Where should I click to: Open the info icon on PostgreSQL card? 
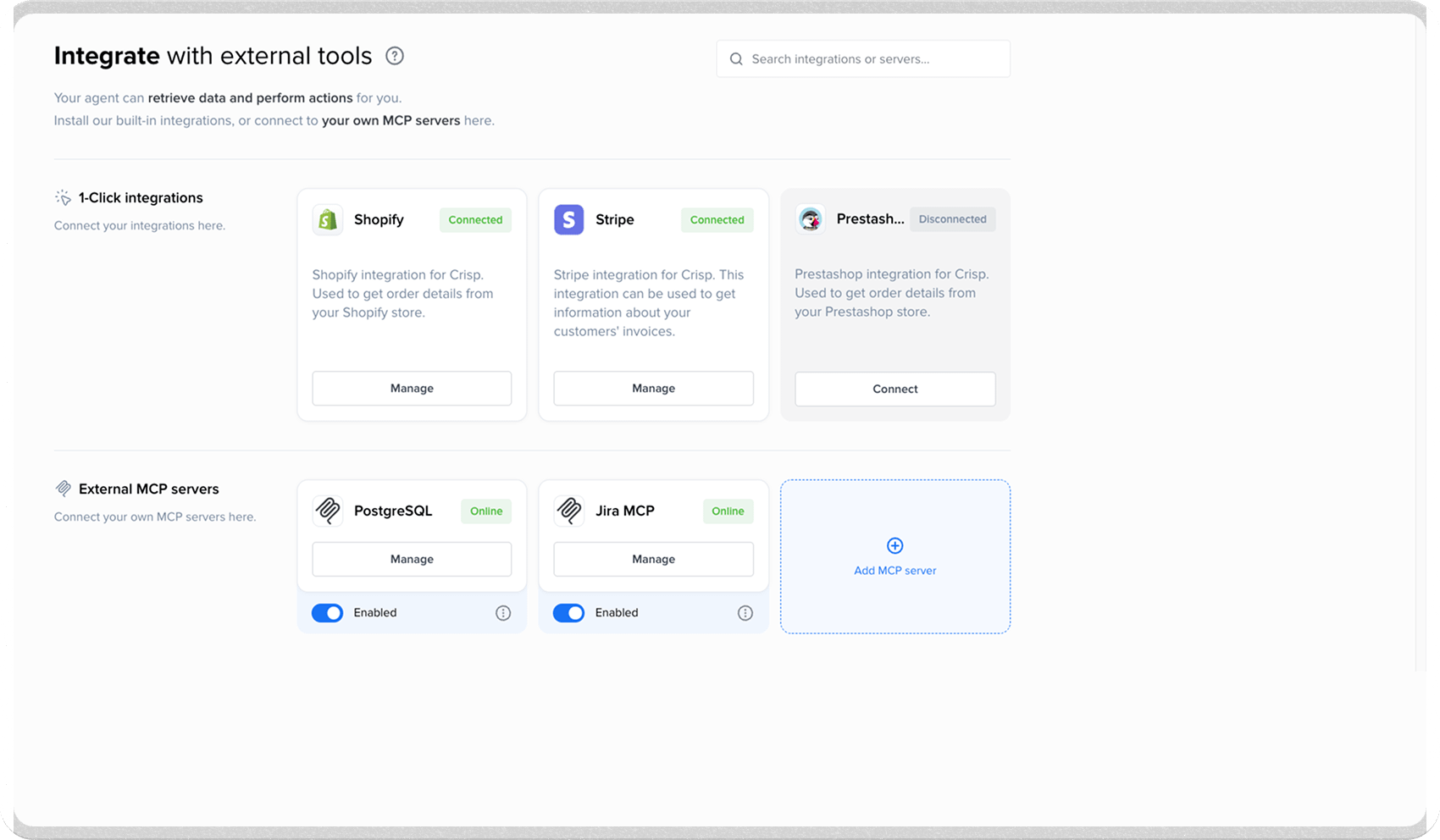pos(503,612)
